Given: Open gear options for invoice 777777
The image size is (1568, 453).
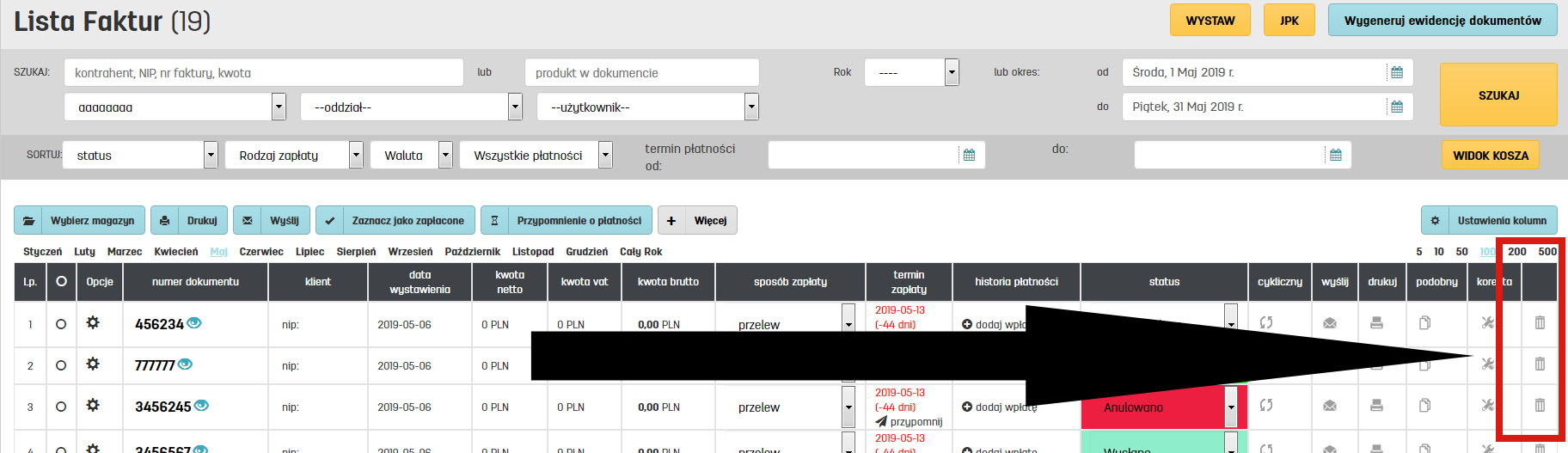Looking at the screenshot, I should click(x=93, y=364).
